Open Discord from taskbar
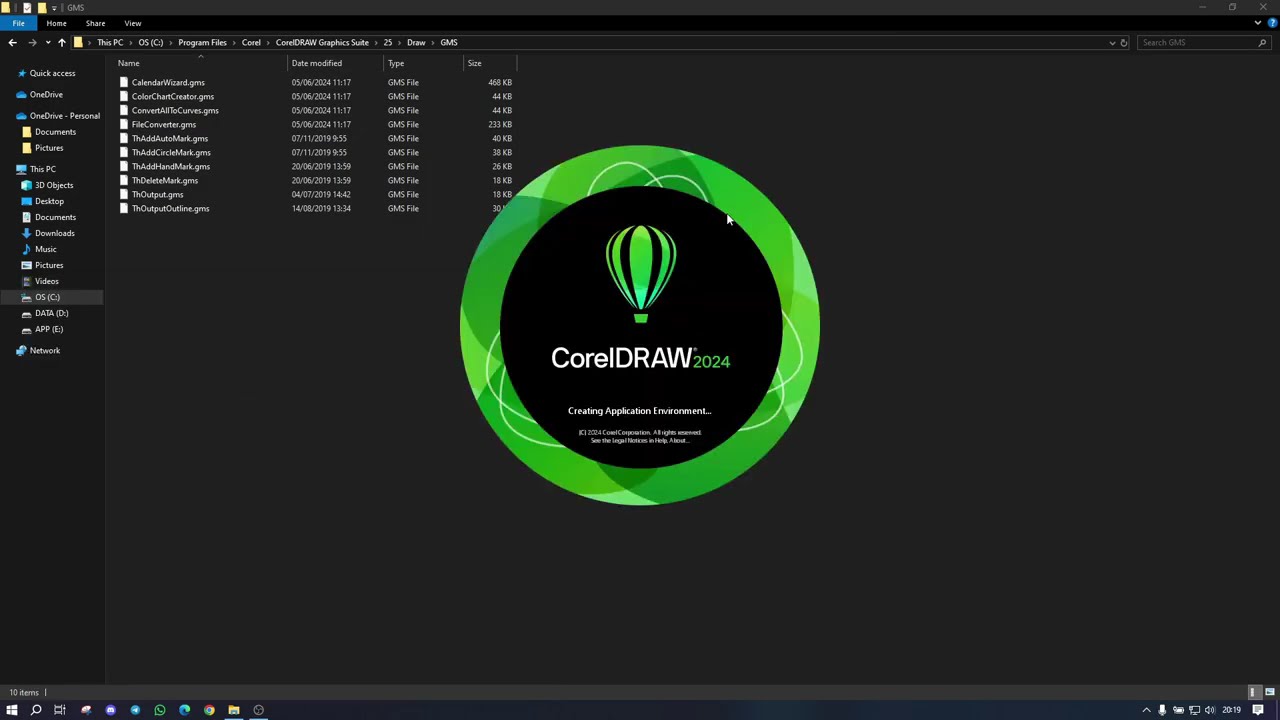The image size is (1280, 720). pos(110,710)
